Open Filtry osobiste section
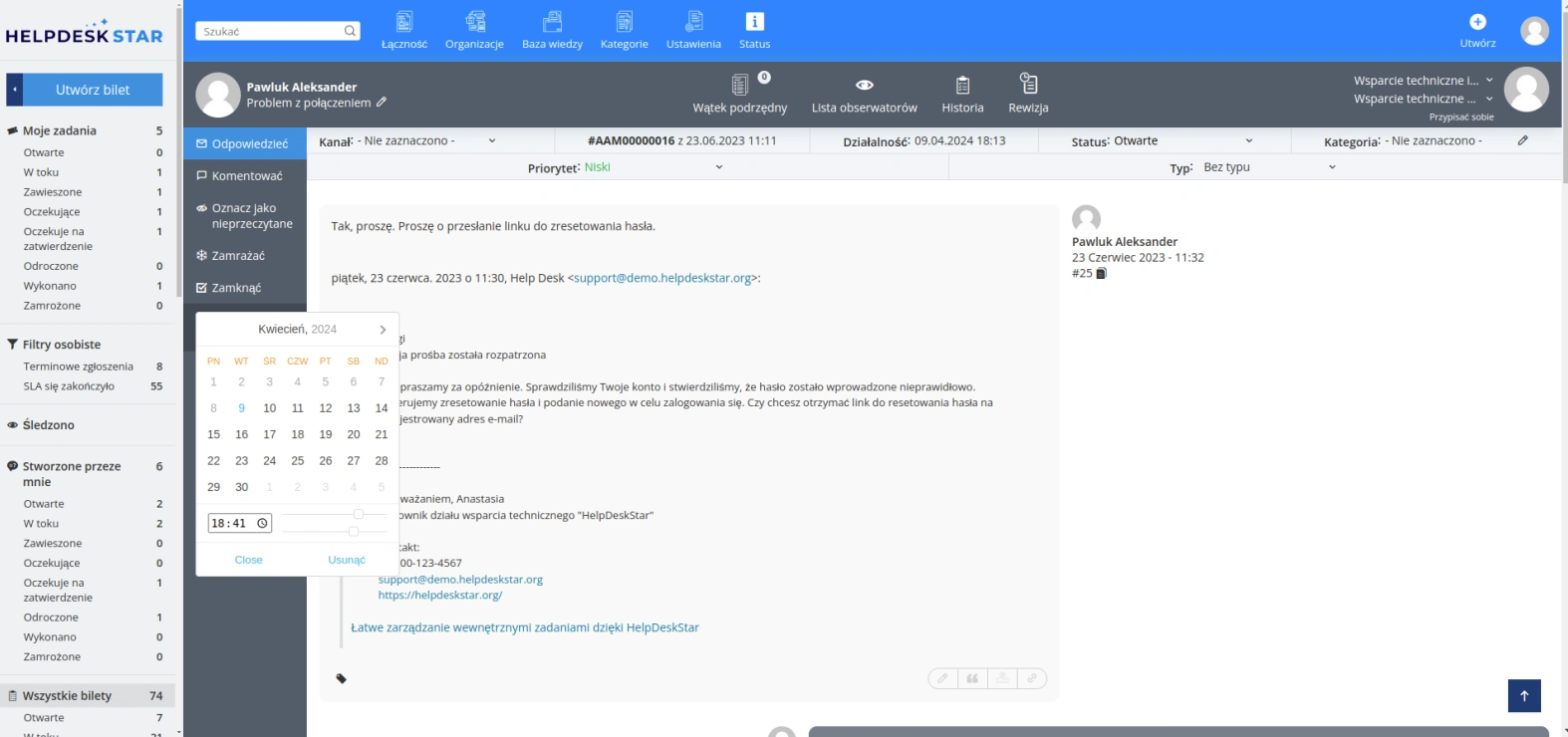The width and height of the screenshot is (1568, 737). pyautogui.click(x=62, y=345)
